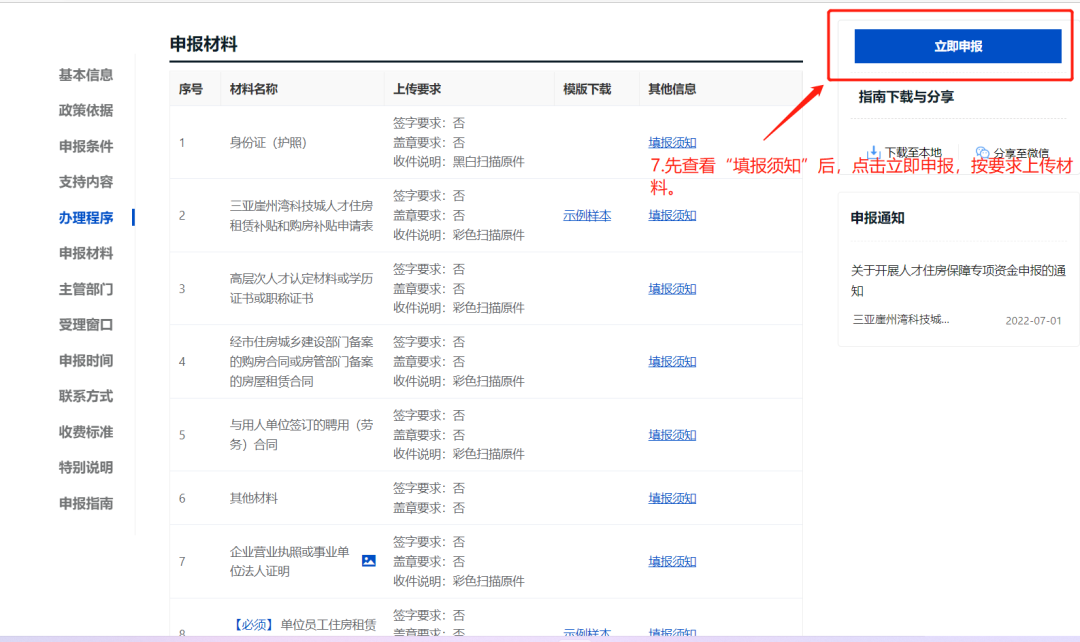
Task: Click the image icon beside 企业营业执照 material
Action: [368, 561]
